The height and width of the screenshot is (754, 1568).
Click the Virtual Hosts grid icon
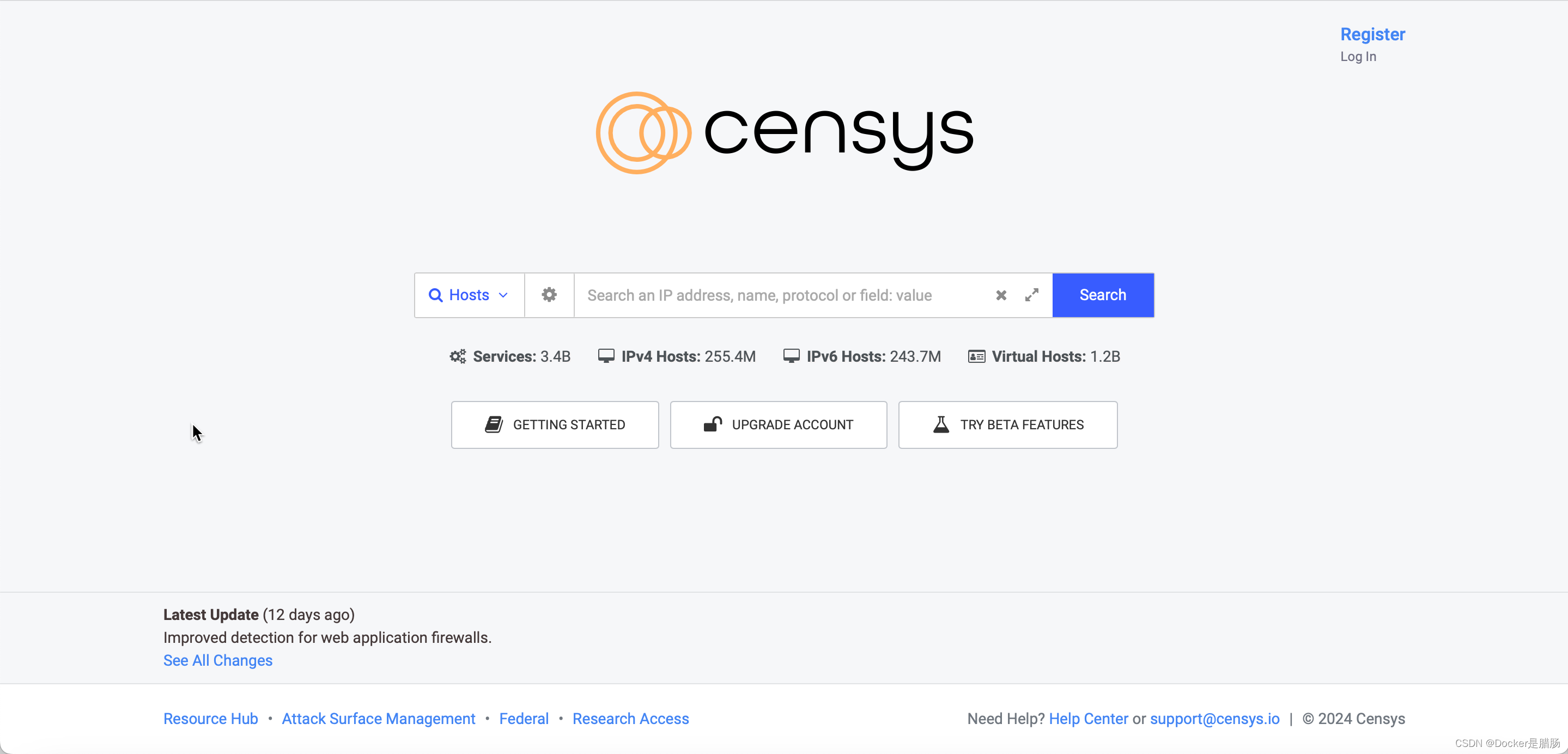coord(975,357)
